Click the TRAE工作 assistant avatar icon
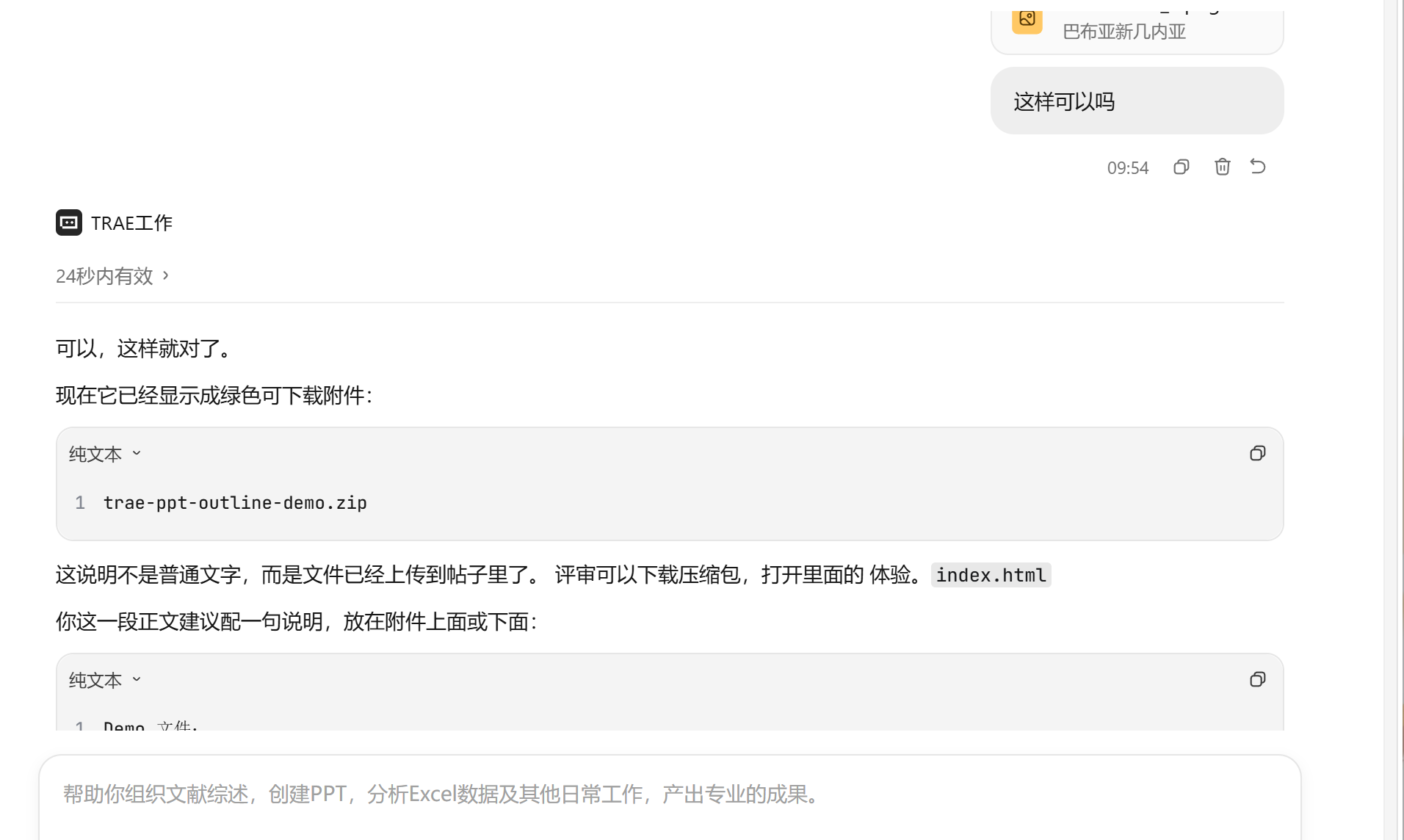Viewport: 1404px width, 840px height. [69, 222]
